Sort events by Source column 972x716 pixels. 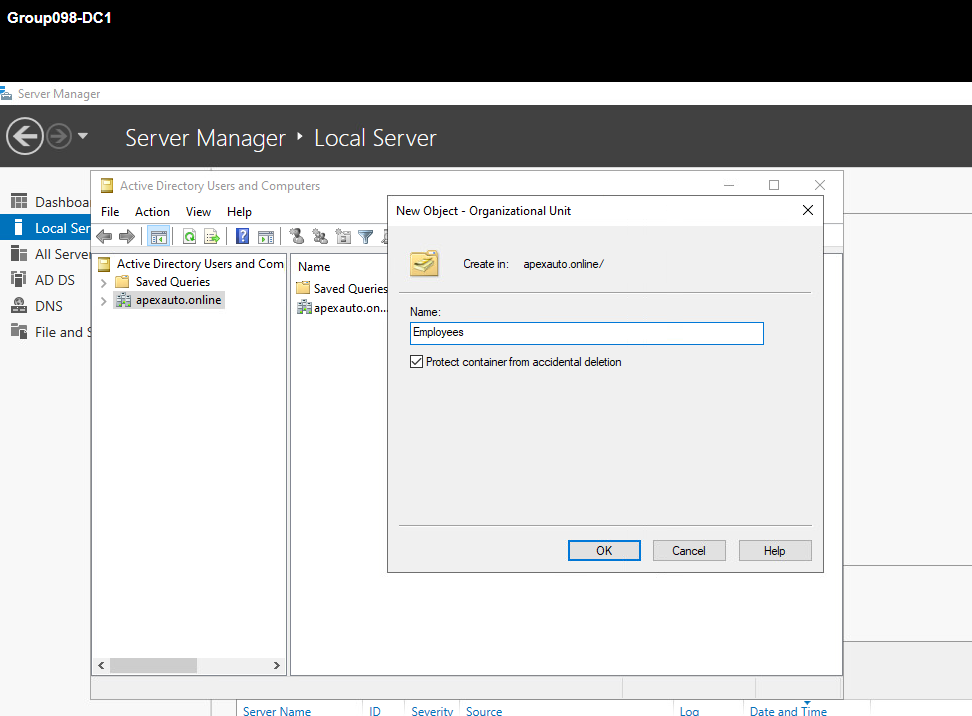pos(484,711)
